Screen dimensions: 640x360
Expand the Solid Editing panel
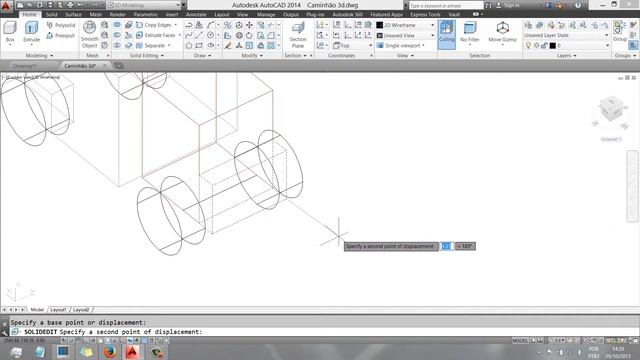point(147,55)
